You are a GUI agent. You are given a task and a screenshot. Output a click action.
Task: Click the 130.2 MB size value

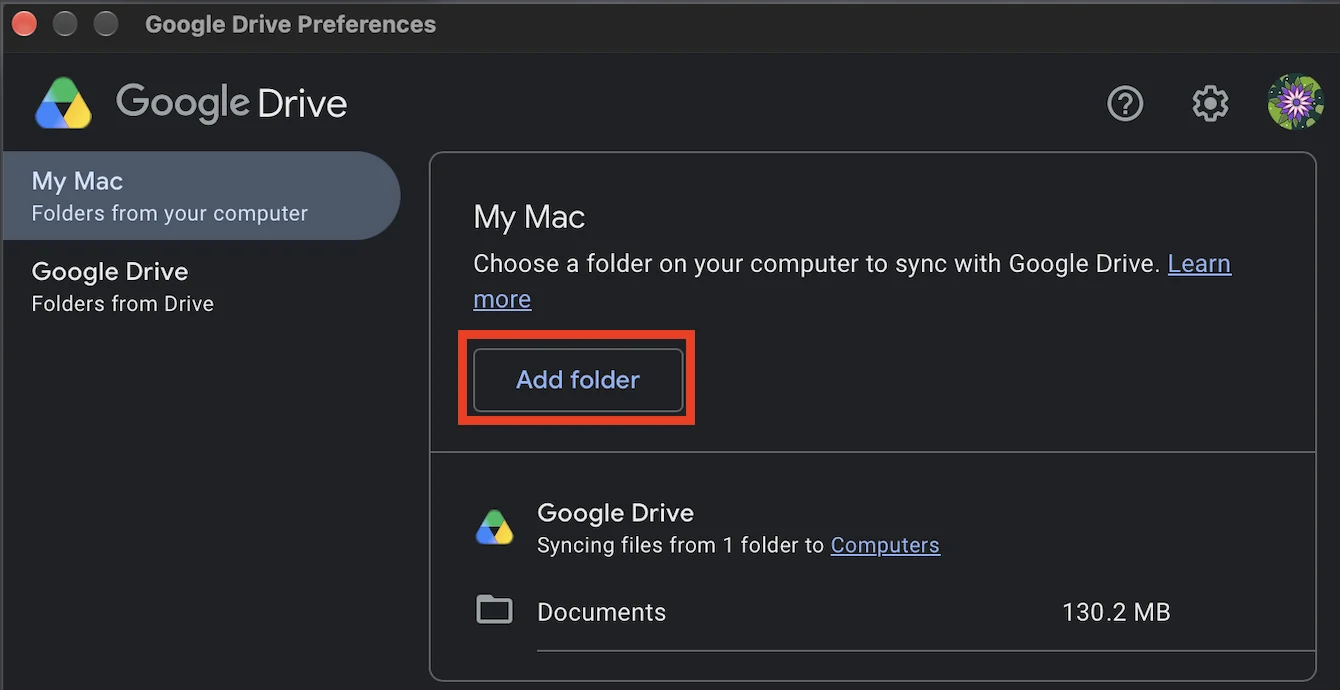[1116, 612]
